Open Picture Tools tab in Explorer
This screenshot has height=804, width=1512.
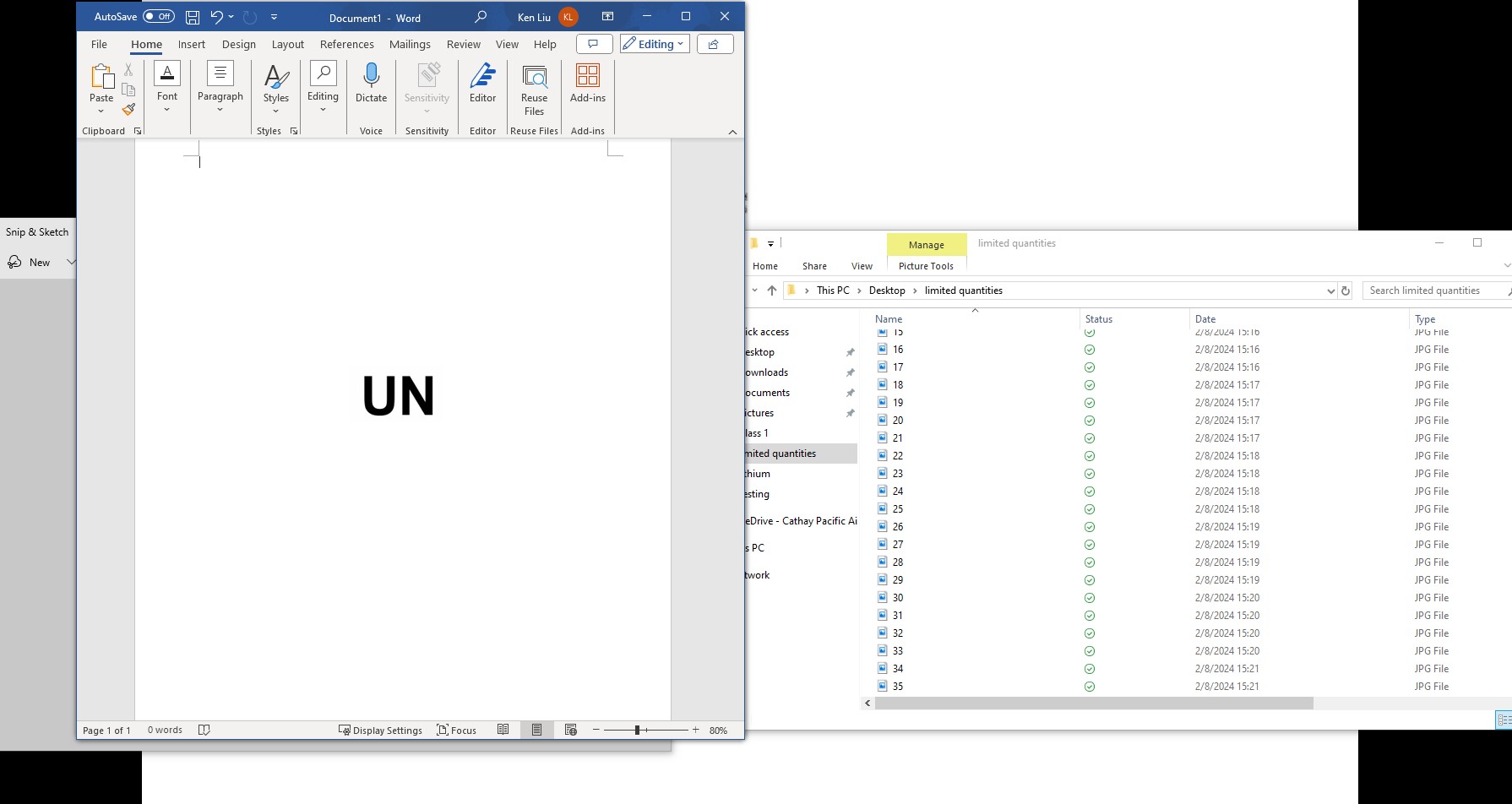click(x=926, y=266)
